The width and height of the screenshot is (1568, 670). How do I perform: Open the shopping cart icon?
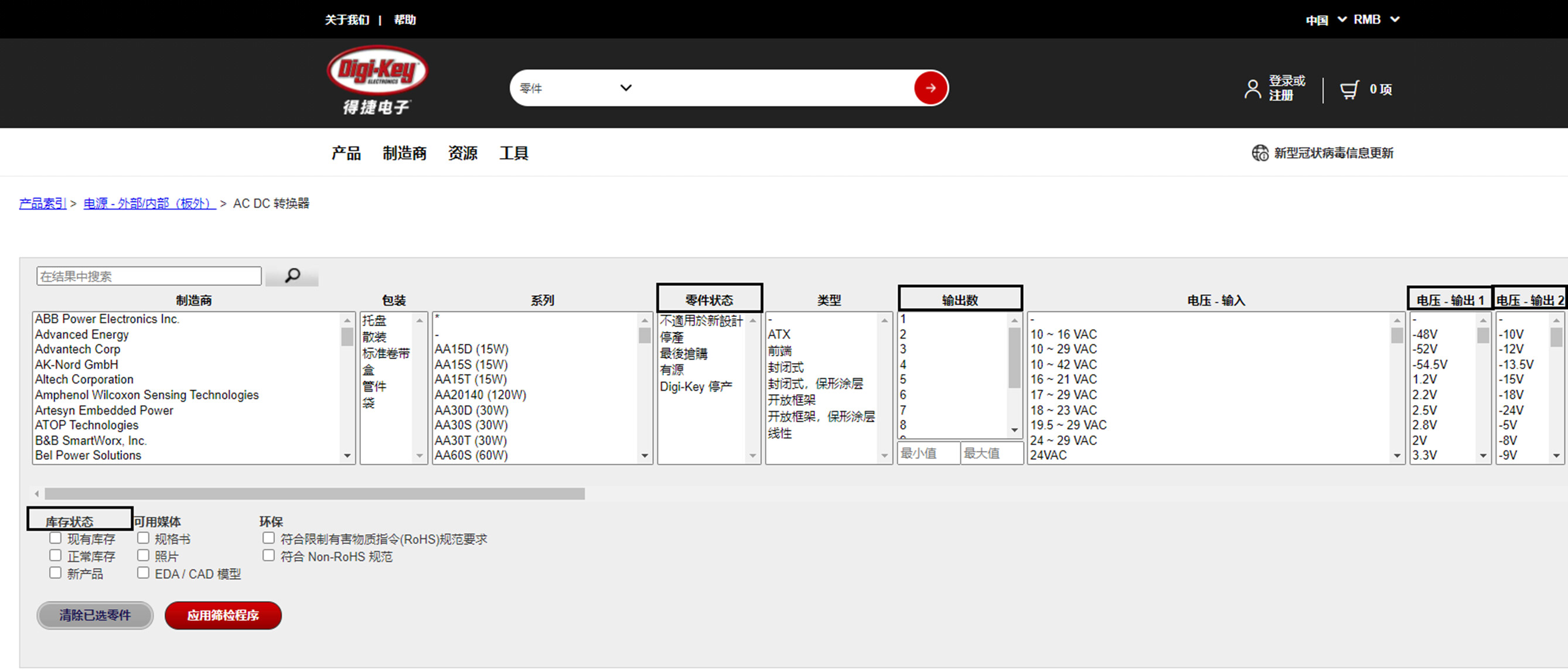(x=1349, y=90)
